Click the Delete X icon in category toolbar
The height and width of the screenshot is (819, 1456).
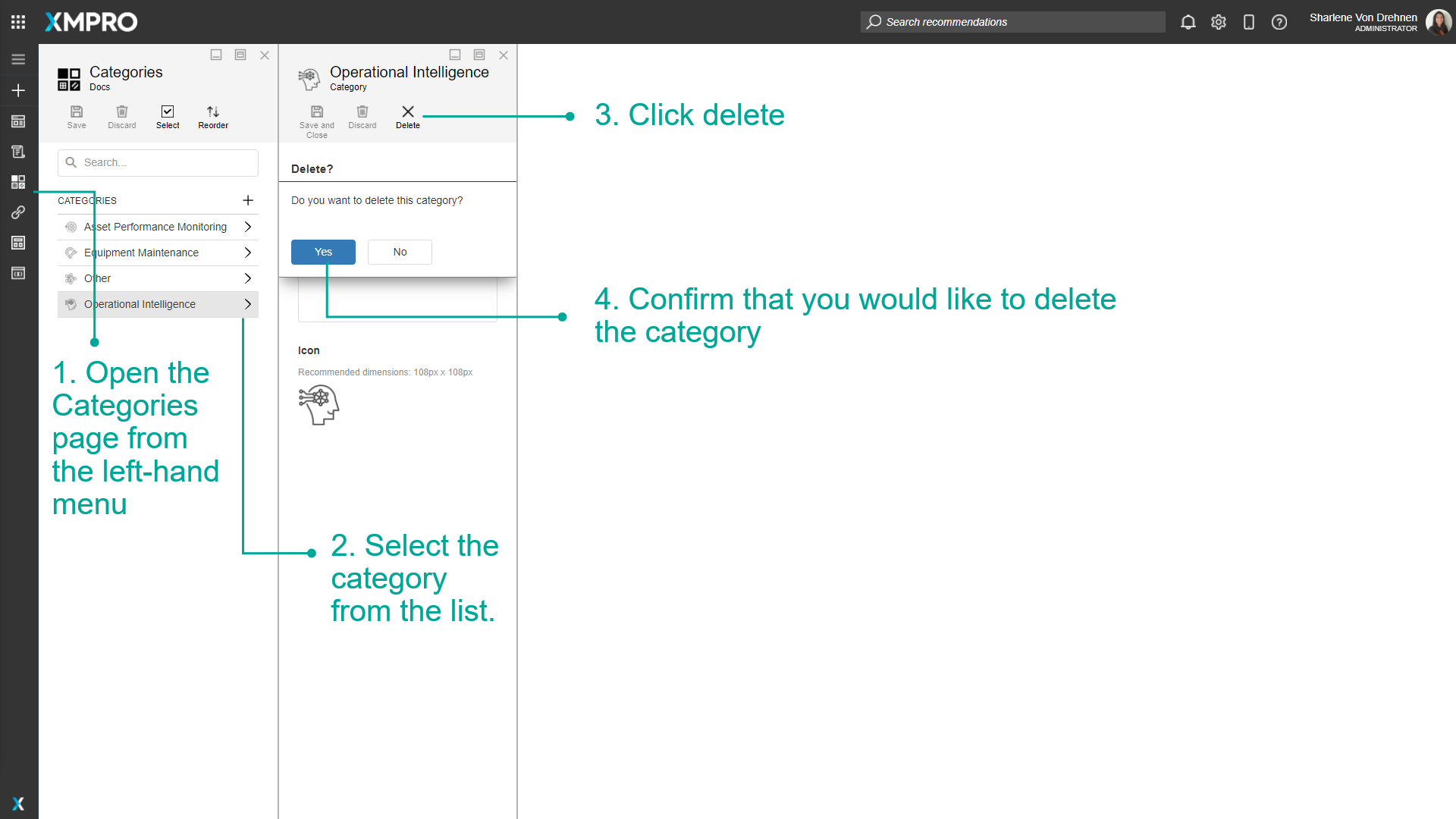(x=407, y=112)
